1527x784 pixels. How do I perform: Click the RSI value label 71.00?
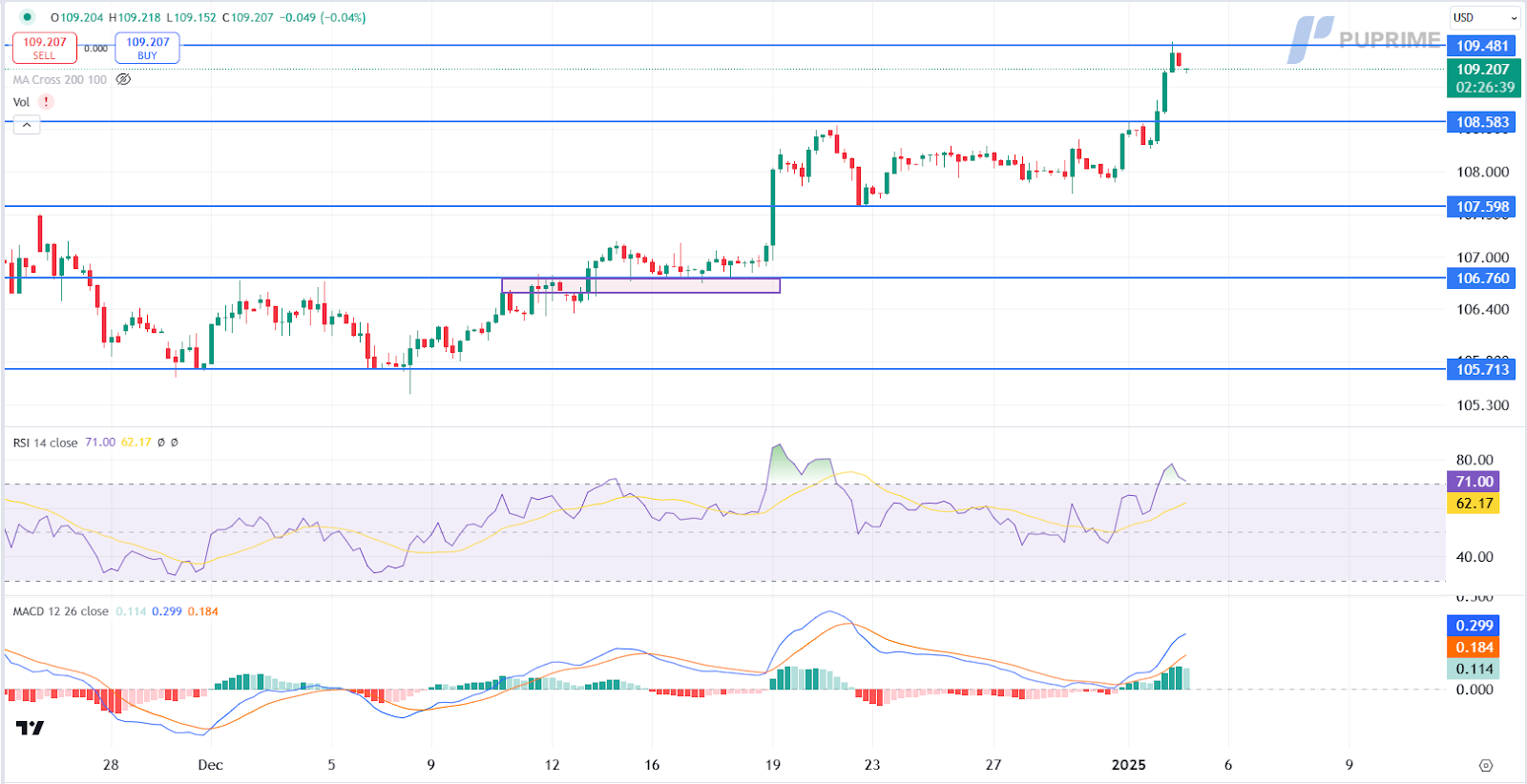click(1475, 482)
